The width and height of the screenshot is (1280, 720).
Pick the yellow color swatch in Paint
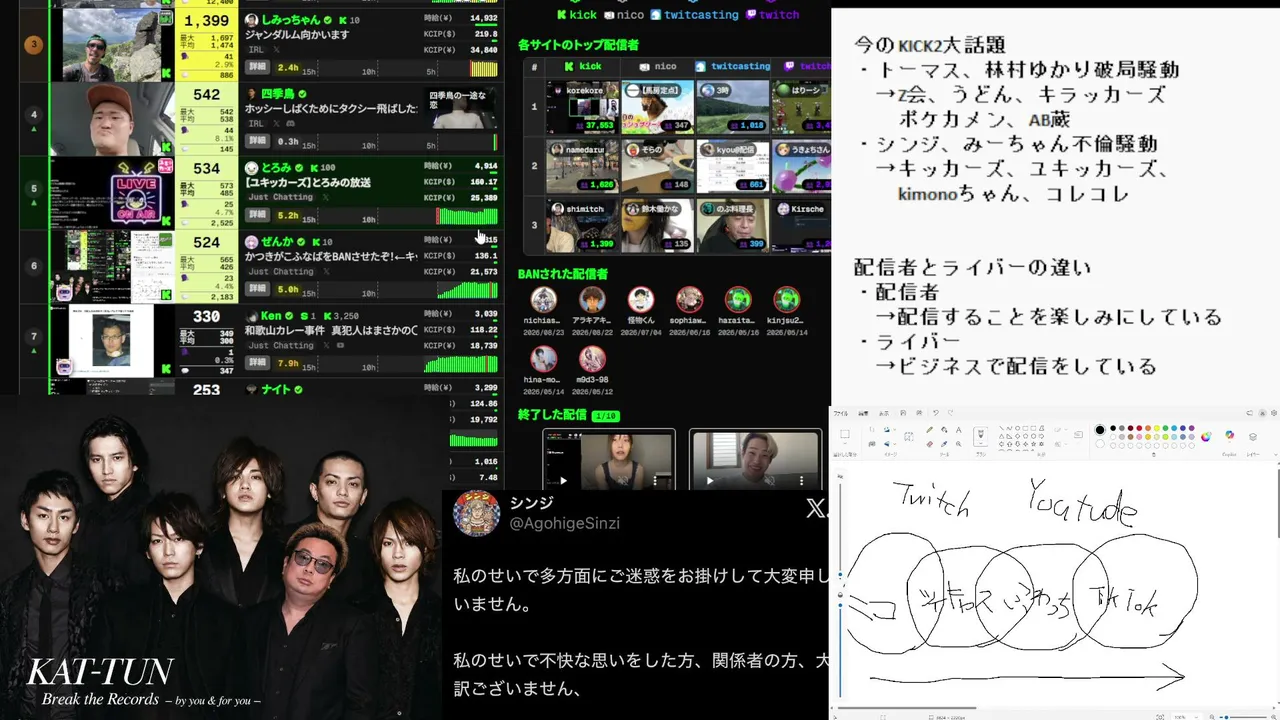pyautogui.click(x=1158, y=429)
